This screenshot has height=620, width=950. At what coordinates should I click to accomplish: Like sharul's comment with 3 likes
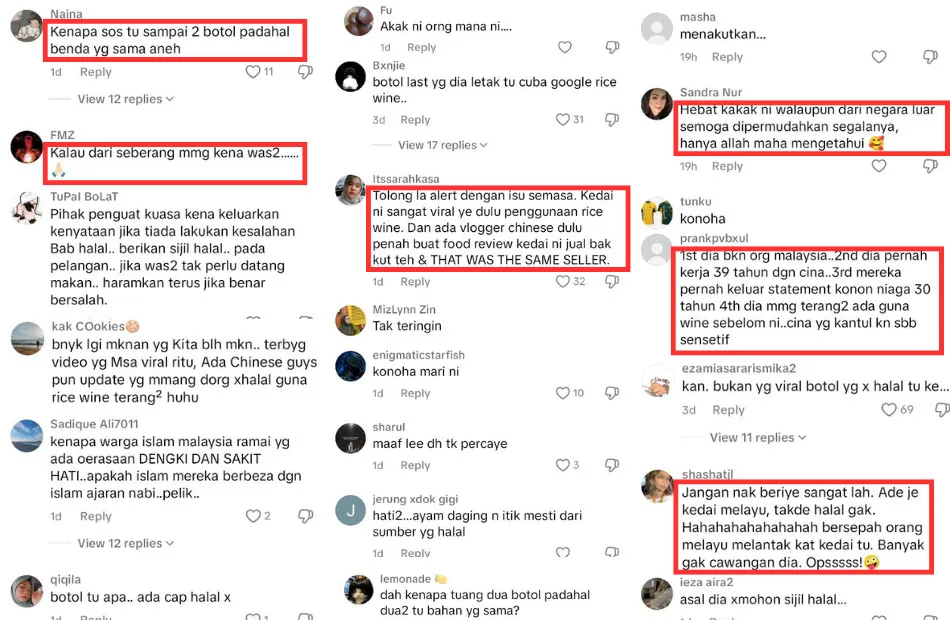(563, 465)
